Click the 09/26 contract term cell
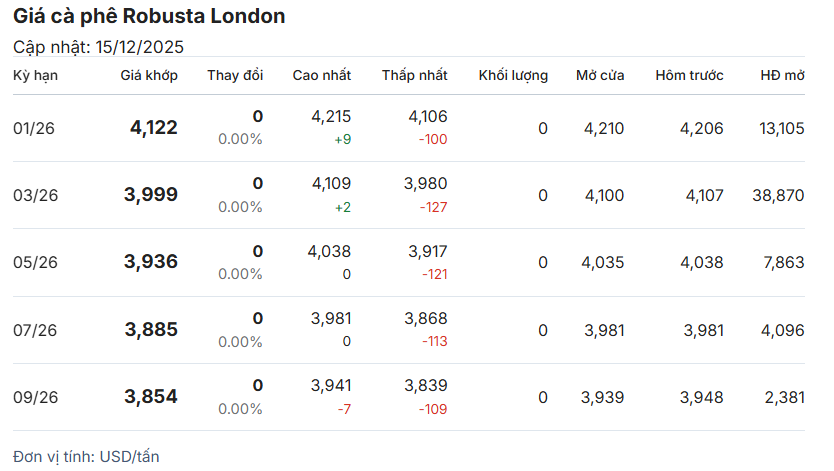834x471 pixels. [36, 397]
